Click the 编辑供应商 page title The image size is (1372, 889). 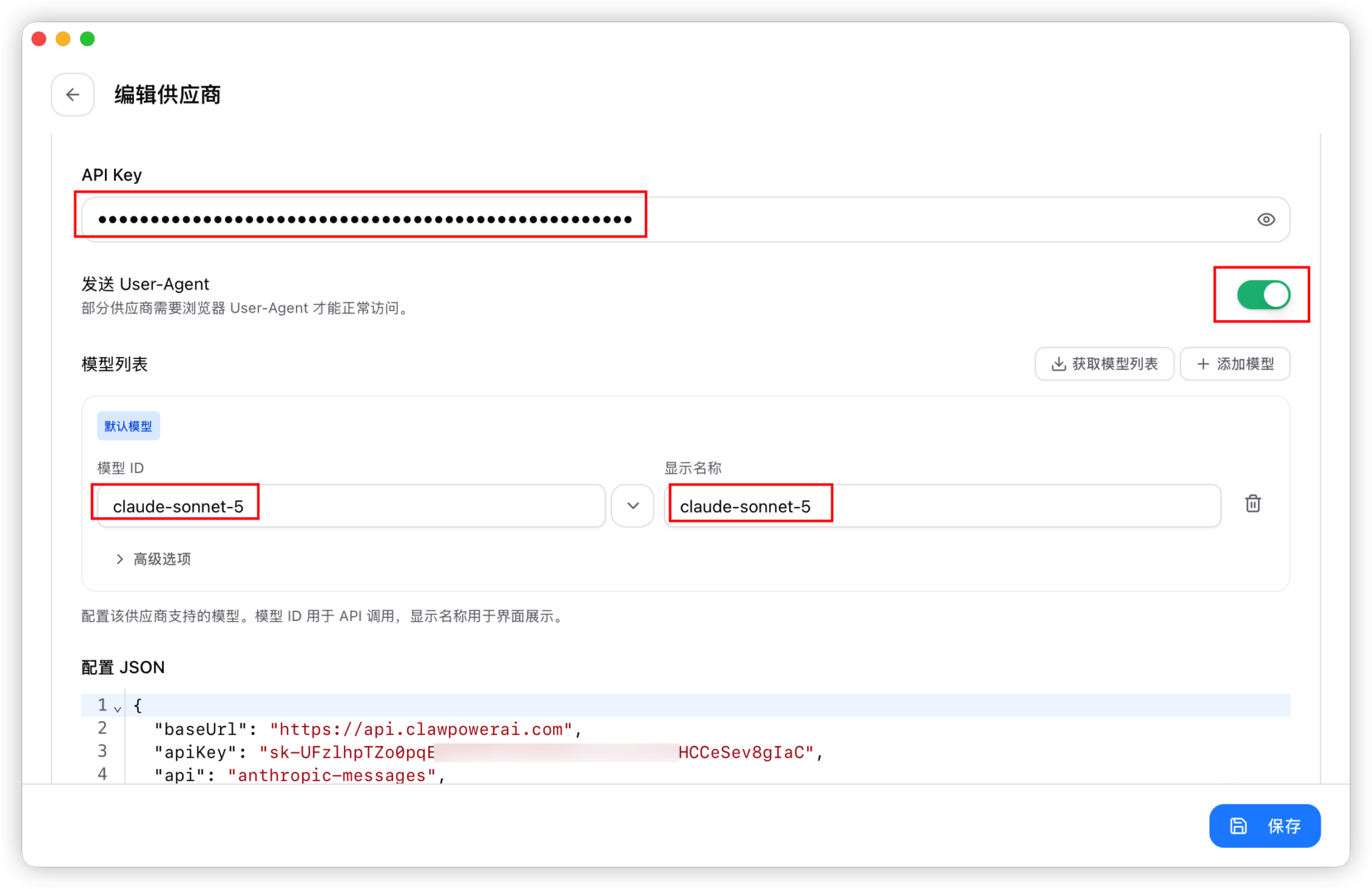tap(167, 94)
